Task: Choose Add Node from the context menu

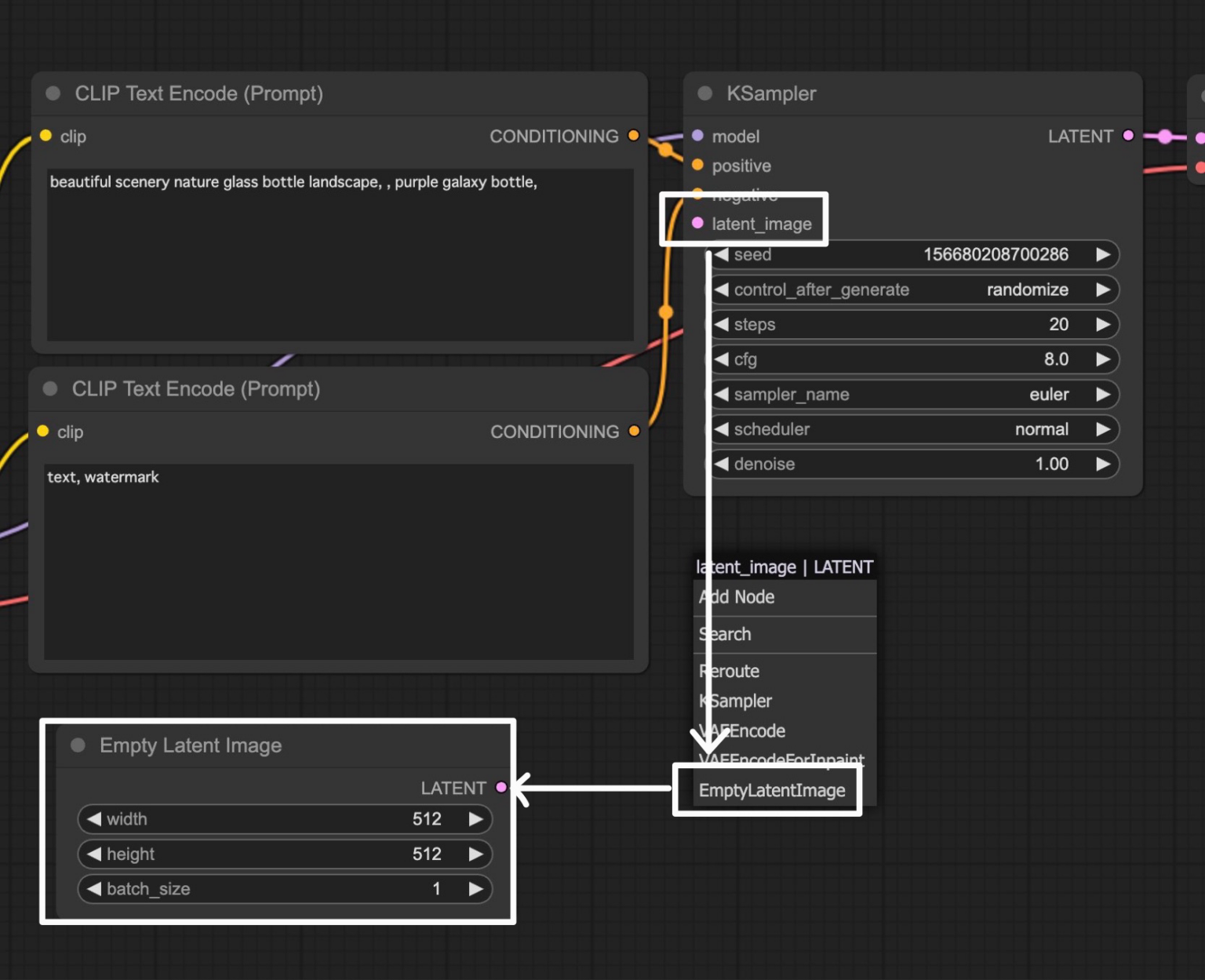Action: (737, 597)
